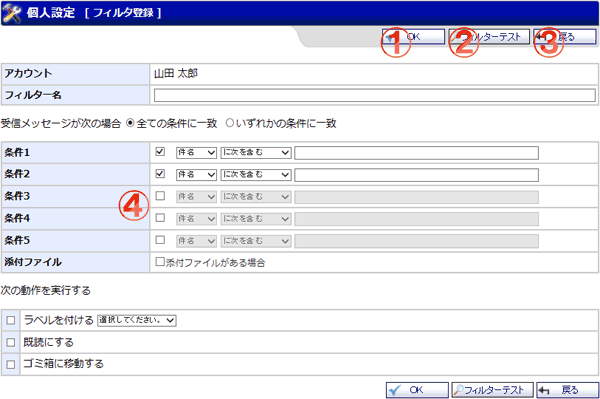Click the 条件1 row label
This screenshot has width=600, height=399.
coord(17,152)
